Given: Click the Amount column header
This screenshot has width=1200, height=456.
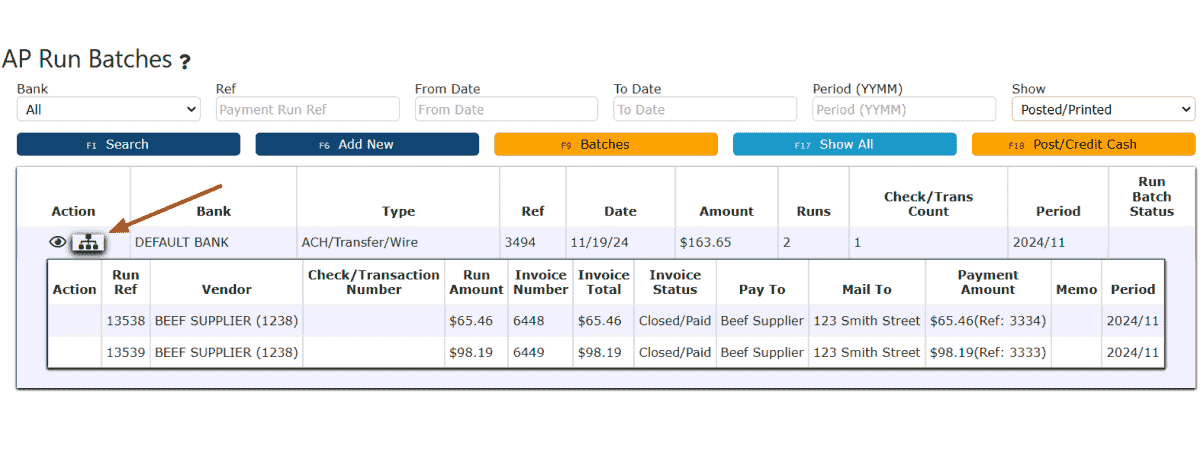Looking at the screenshot, I should [727, 211].
